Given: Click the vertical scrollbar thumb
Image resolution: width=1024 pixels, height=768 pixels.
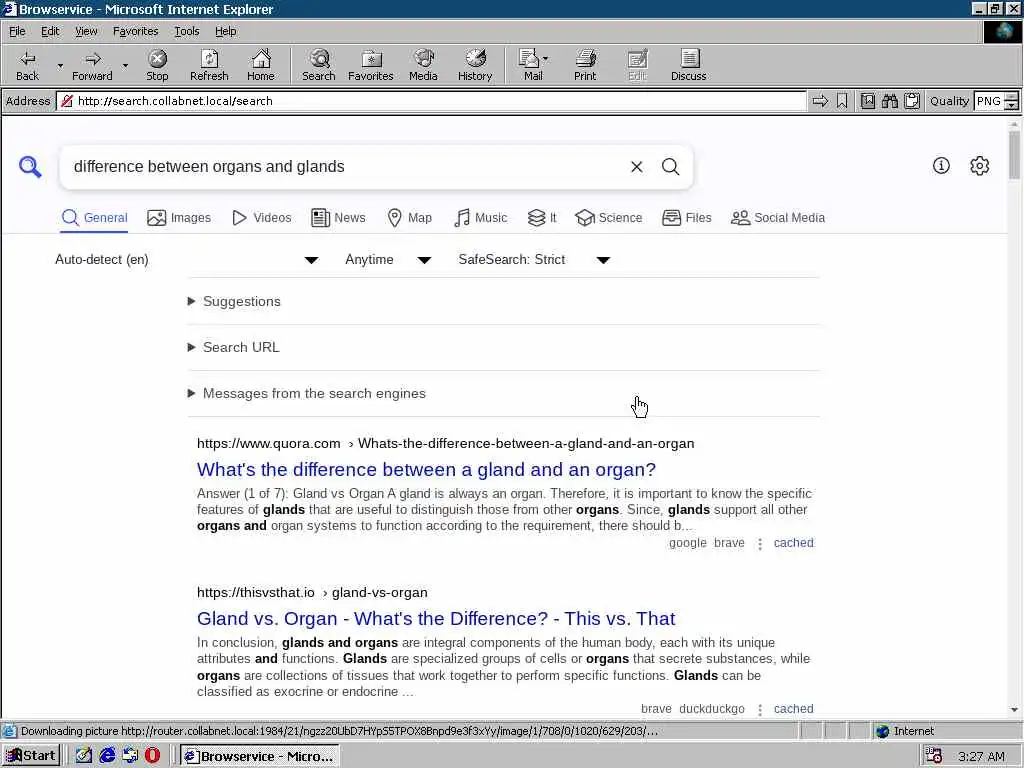Looking at the screenshot, I should click(1014, 154).
